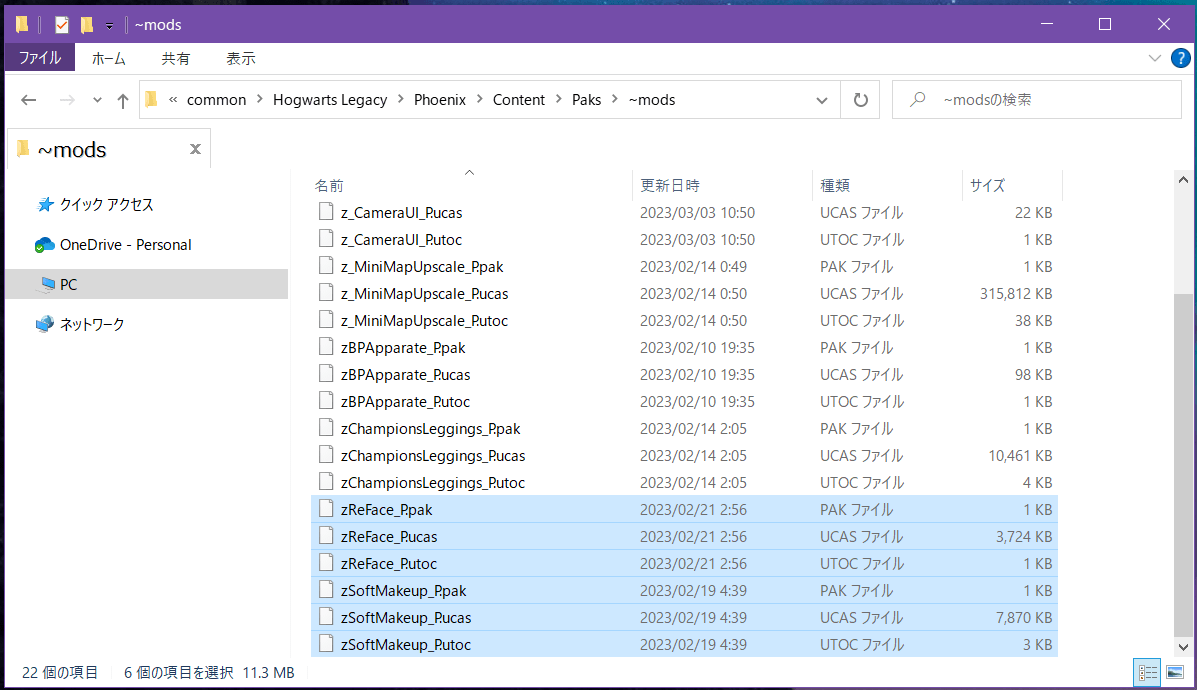The image size is (1197, 690).
Task: Navigate to Paks breadcrumb
Action: [586, 100]
